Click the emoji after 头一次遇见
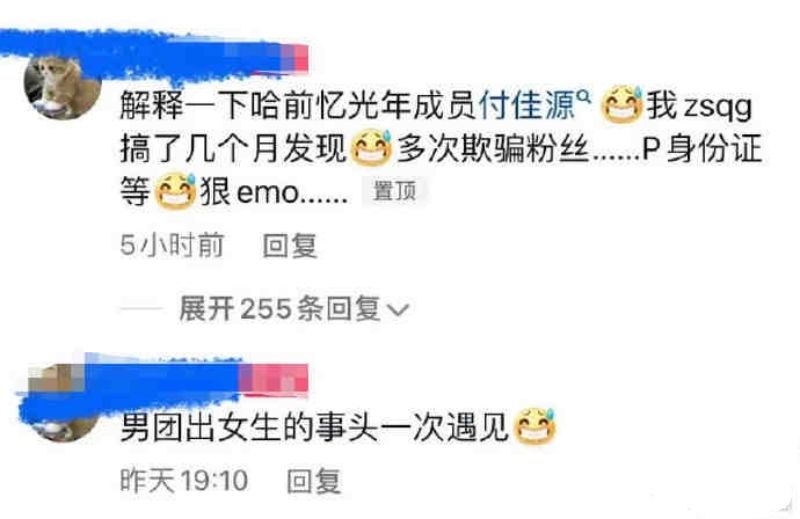This screenshot has height=519, width=800. (534, 427)
